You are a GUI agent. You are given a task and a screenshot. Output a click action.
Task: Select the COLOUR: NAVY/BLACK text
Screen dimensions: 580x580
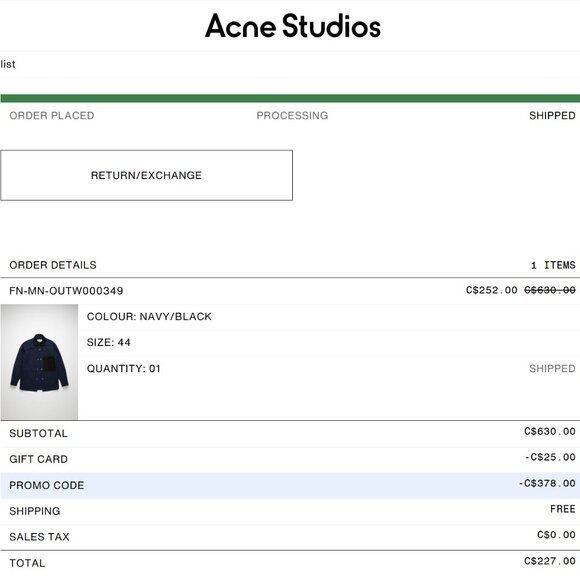(x=149, y=317)
